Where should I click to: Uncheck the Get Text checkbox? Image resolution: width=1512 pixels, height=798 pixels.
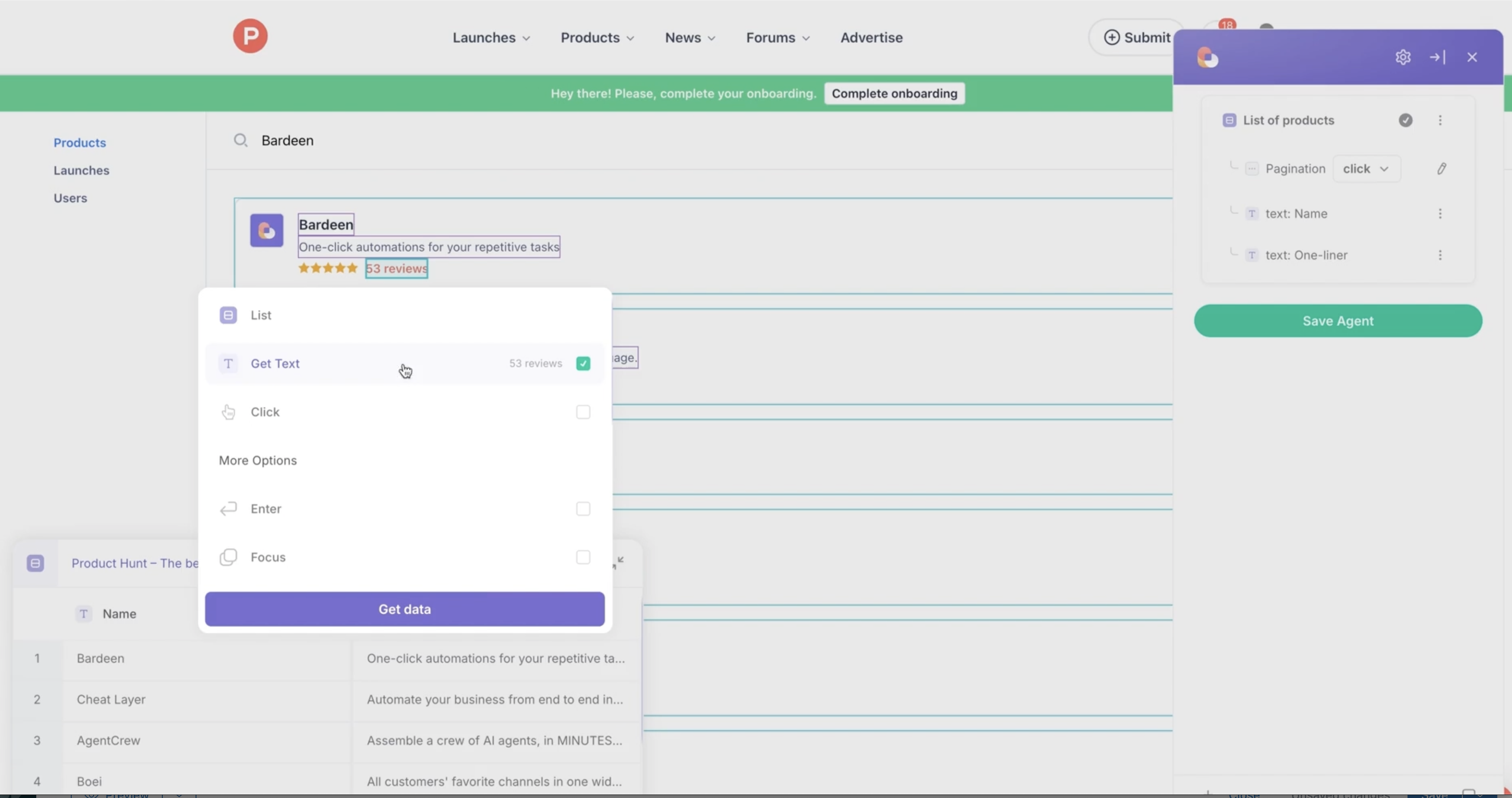pyautogui.click(x=583, y=364)
